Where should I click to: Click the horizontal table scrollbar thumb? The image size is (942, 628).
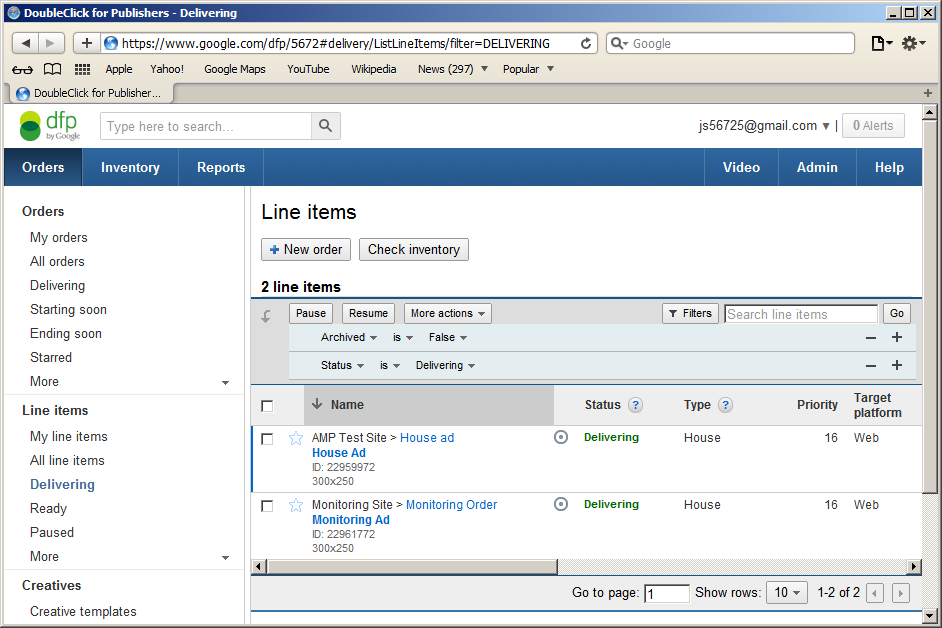(413, 566)
